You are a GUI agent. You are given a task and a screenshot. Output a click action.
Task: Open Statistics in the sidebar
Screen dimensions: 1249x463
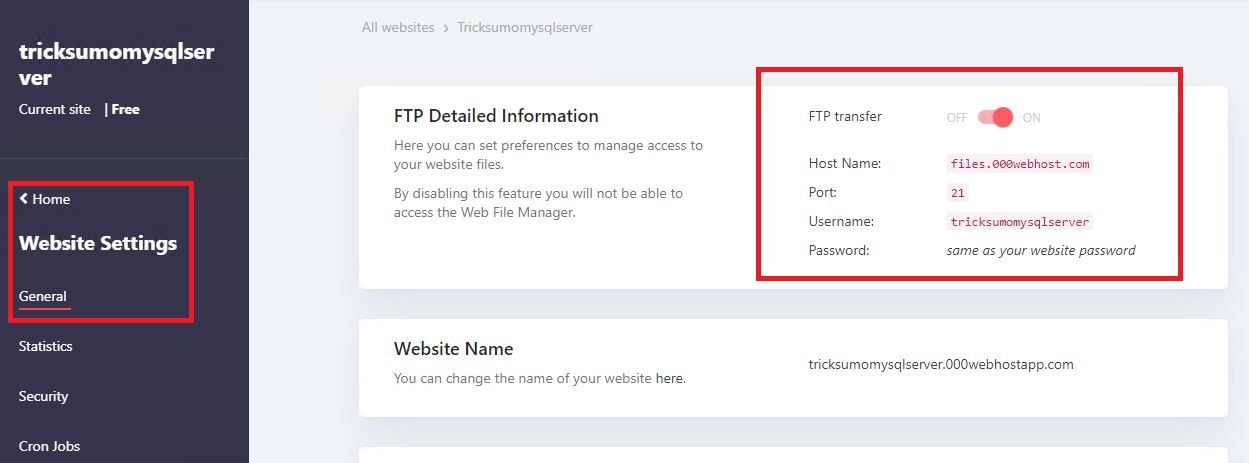(x=46, y=346)
